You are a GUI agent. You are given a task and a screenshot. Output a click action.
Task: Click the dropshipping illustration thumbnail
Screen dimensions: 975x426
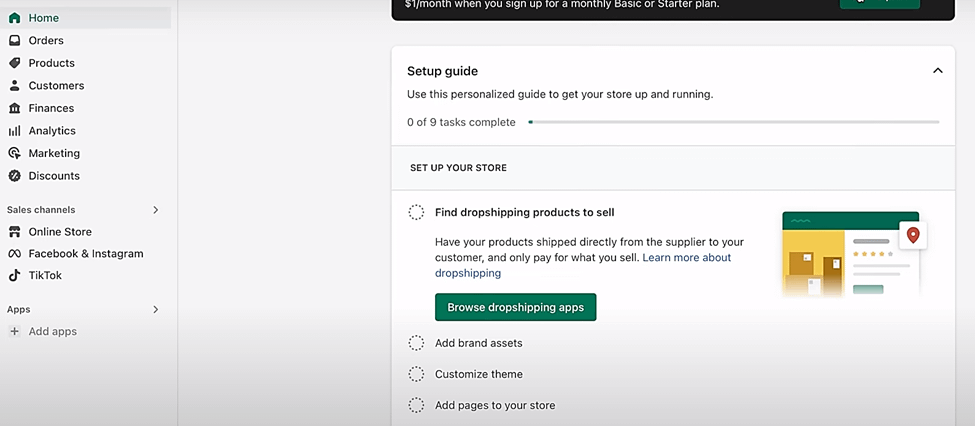[853, 254]
